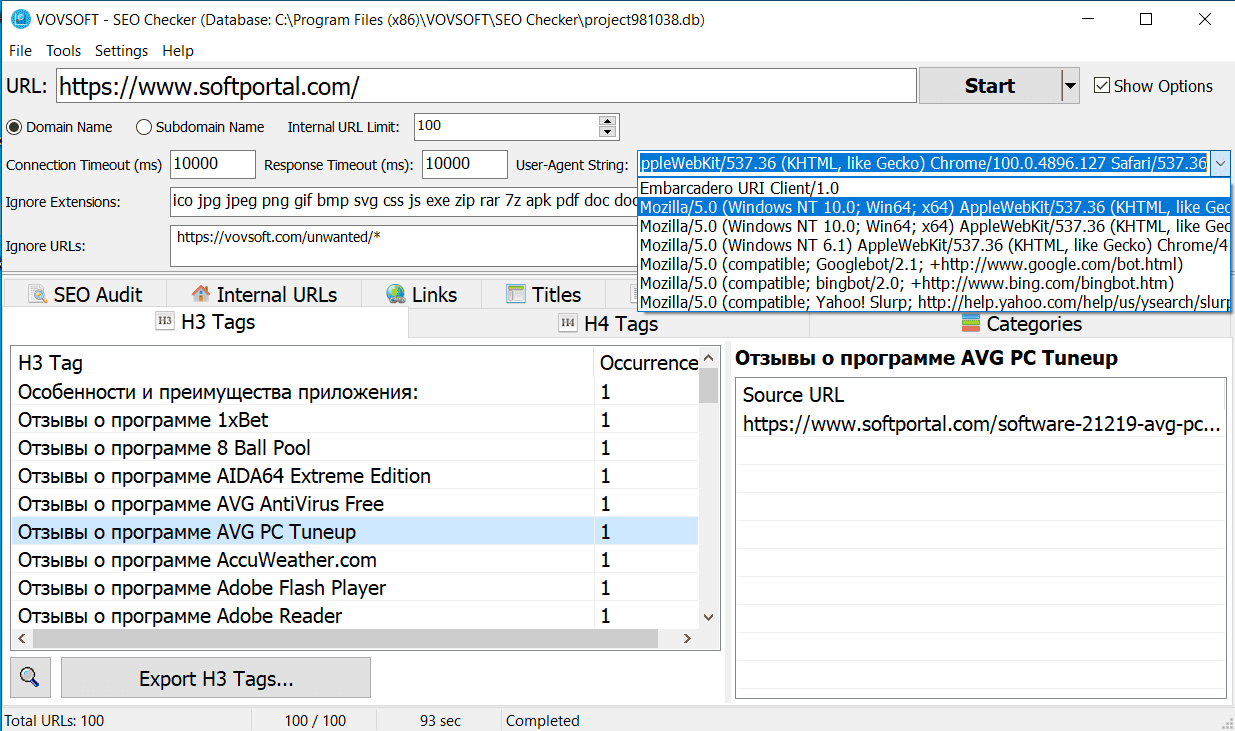Click Total URLs: 100 in status bar

54,720
